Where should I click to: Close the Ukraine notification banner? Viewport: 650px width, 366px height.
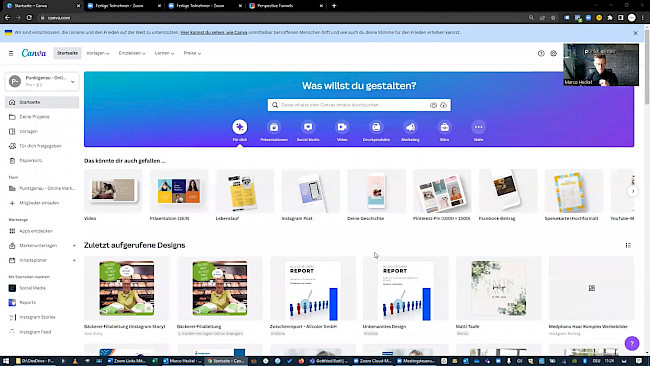pos(635,33)
